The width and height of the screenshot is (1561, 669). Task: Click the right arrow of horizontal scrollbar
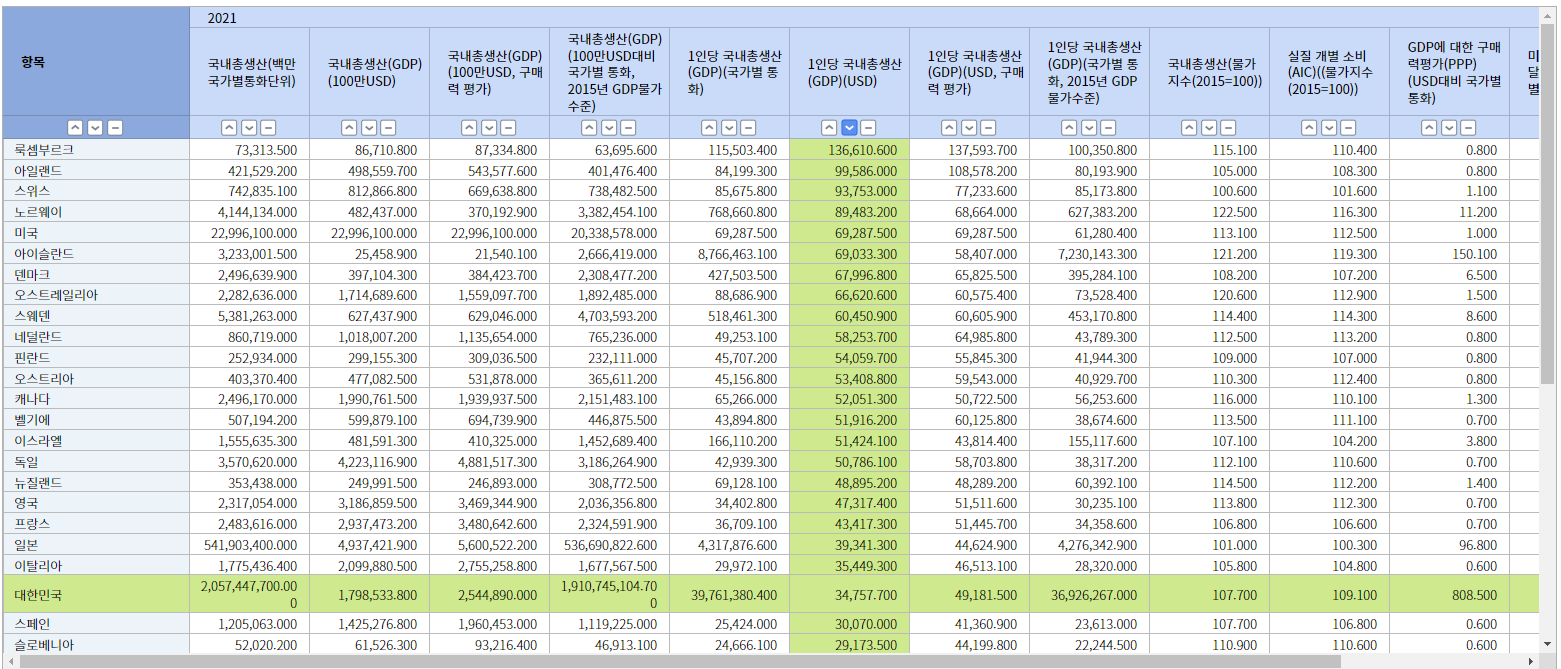click(x=1531, y=661)
